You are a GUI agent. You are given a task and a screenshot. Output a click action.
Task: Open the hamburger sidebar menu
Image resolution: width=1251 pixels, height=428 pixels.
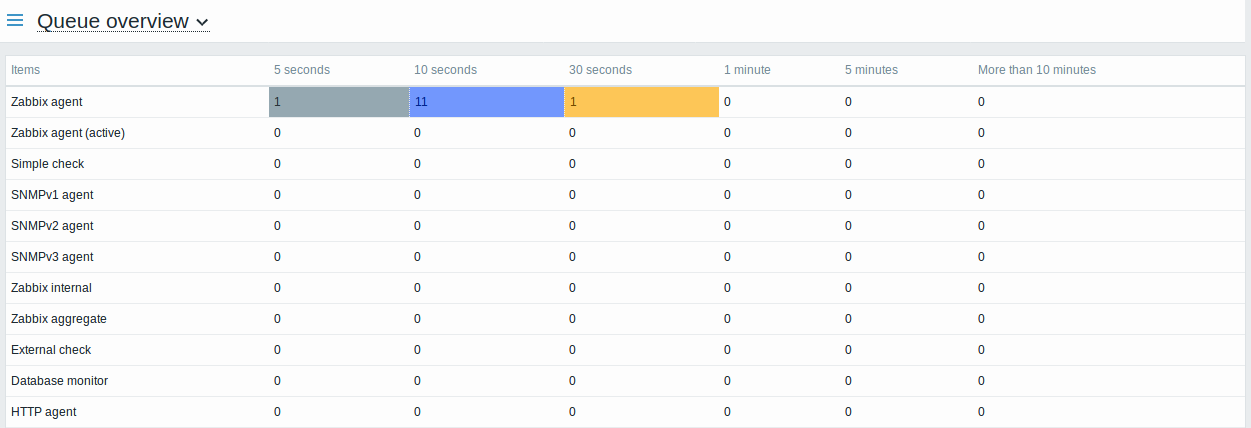[15, 20]
